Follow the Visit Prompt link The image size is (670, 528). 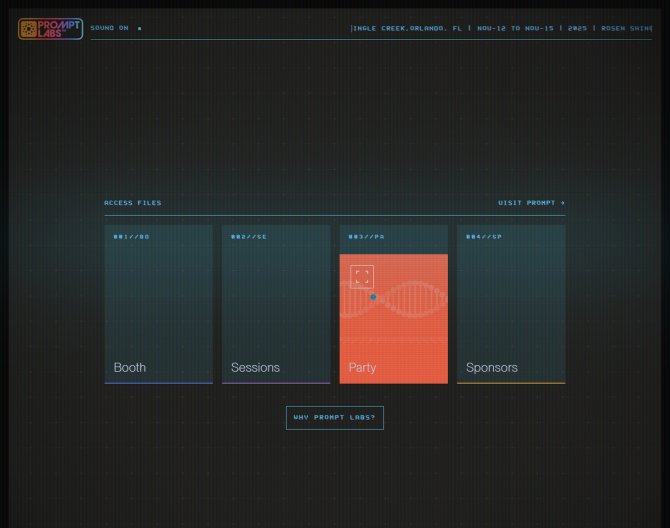click(x=531, y=203)
